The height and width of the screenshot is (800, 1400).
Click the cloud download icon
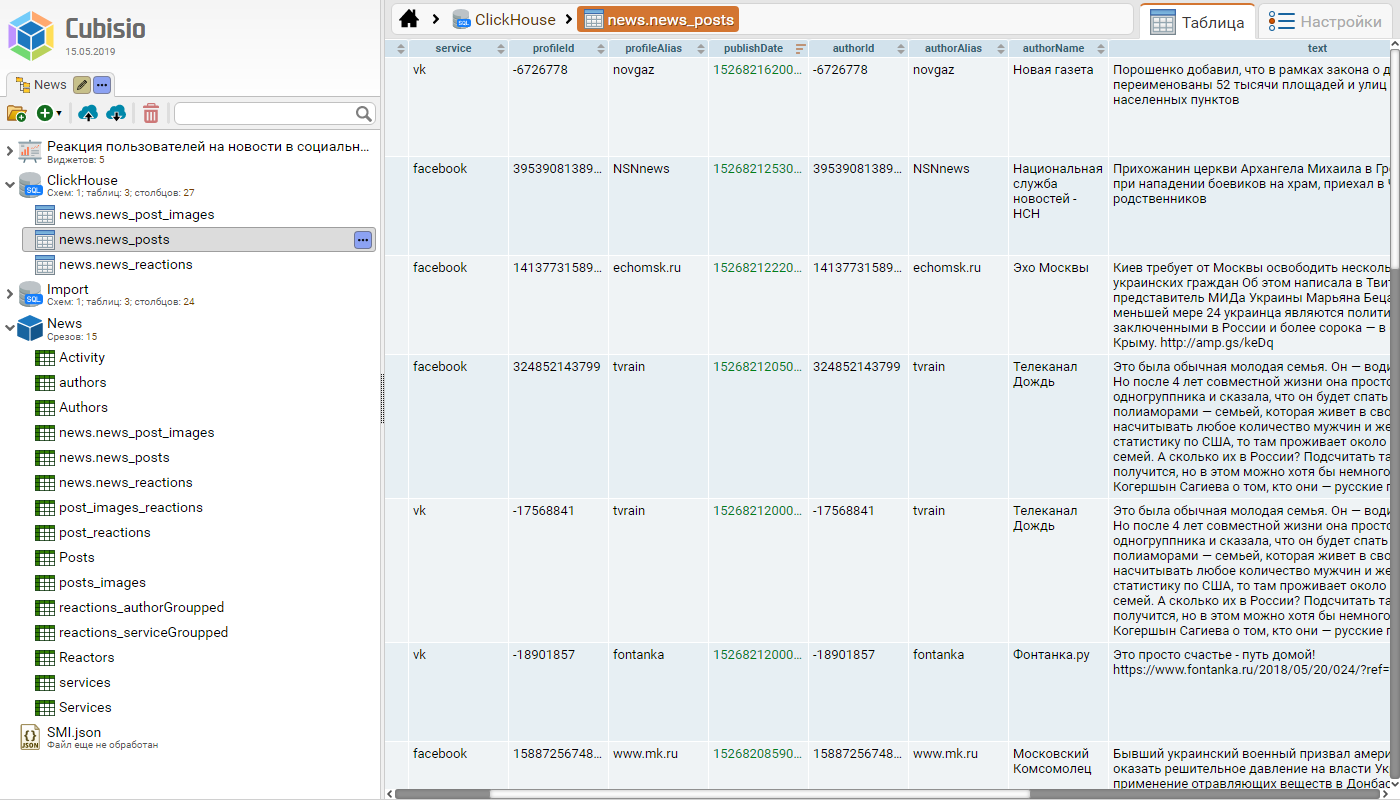116,114
